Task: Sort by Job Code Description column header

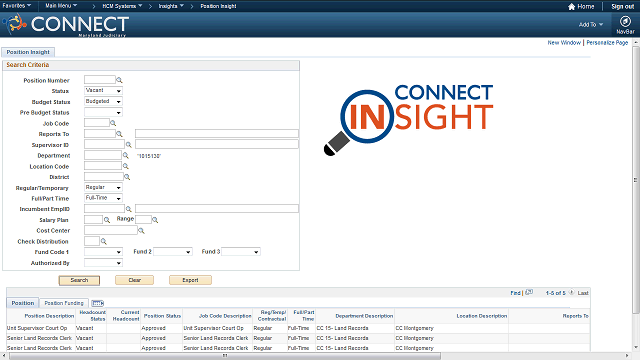Action: point(225,316)
